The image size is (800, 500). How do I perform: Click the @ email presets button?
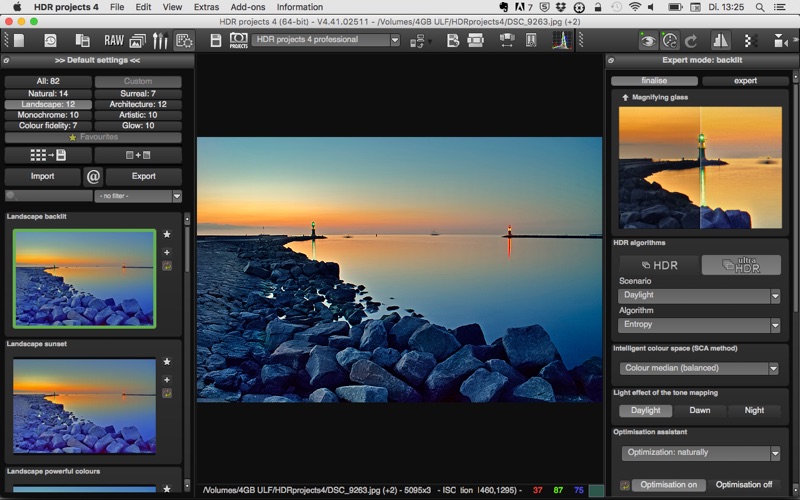93,177
